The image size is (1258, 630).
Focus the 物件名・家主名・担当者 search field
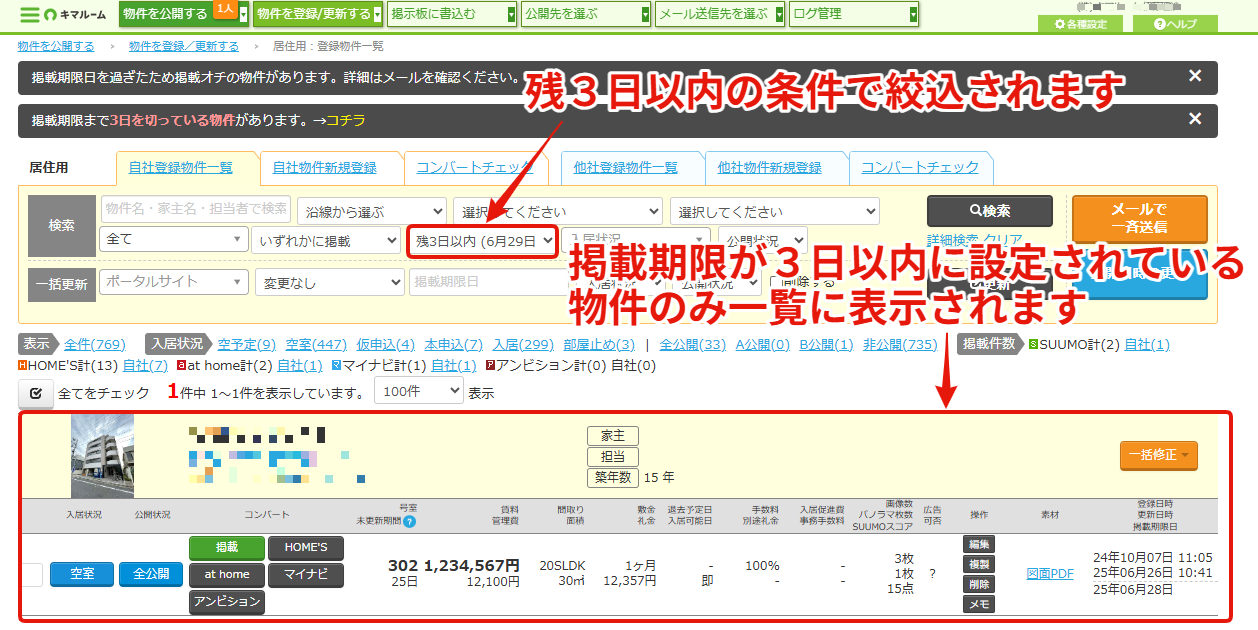tap(195, 209)
